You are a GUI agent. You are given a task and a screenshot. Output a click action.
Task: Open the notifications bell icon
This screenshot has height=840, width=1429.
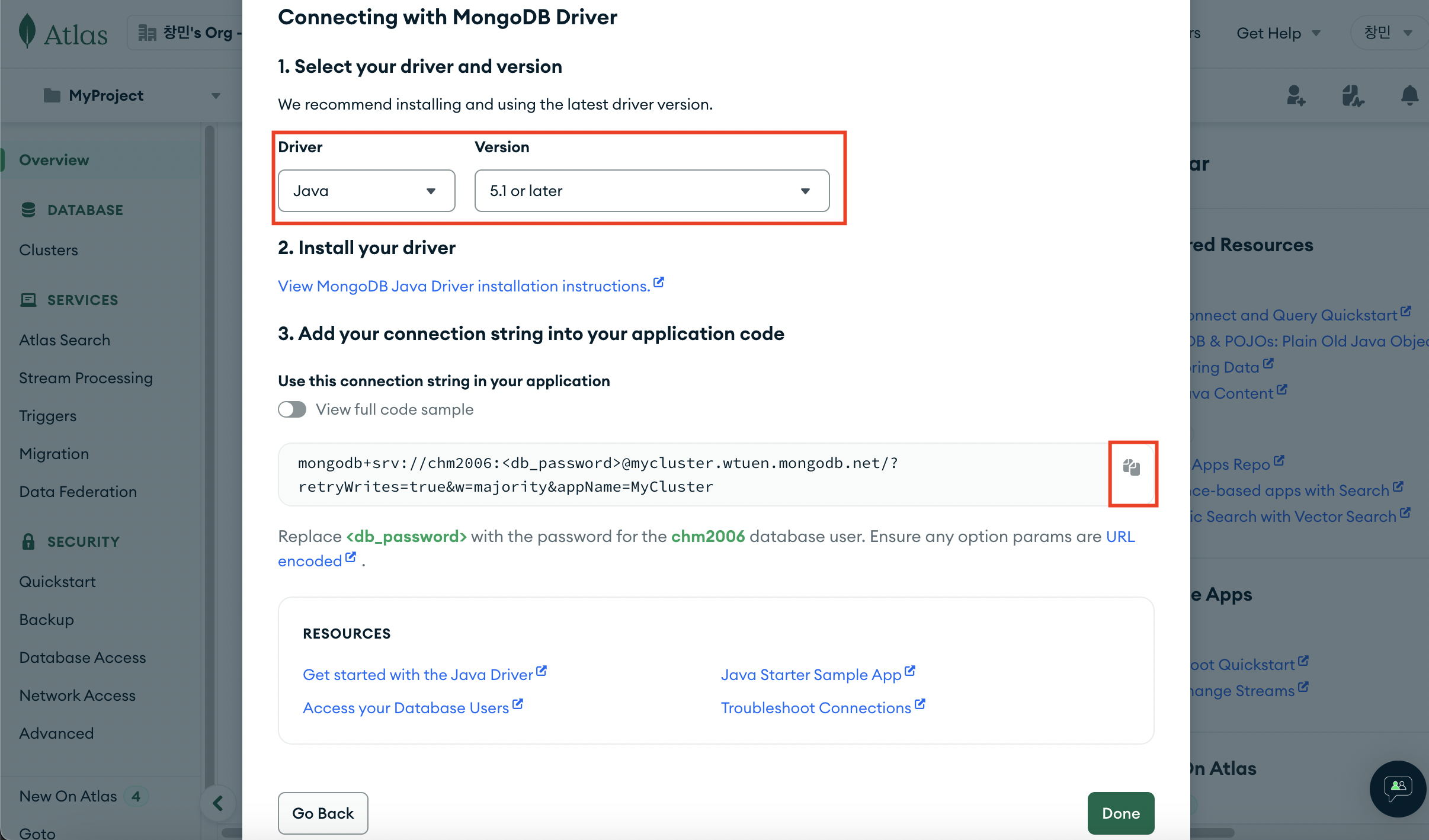[x=1409, y=95]
